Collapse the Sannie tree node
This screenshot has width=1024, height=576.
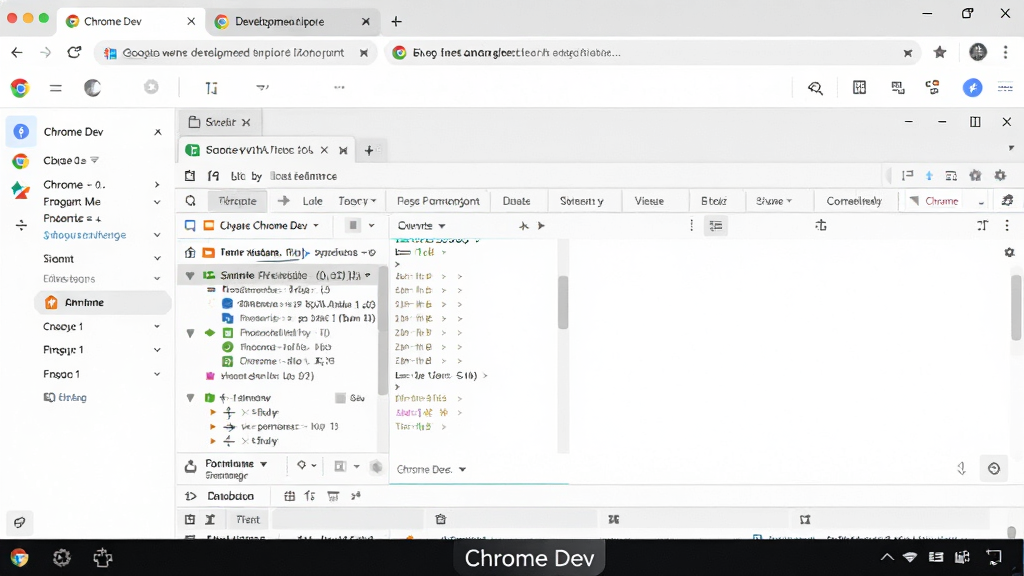click(190, 276)
